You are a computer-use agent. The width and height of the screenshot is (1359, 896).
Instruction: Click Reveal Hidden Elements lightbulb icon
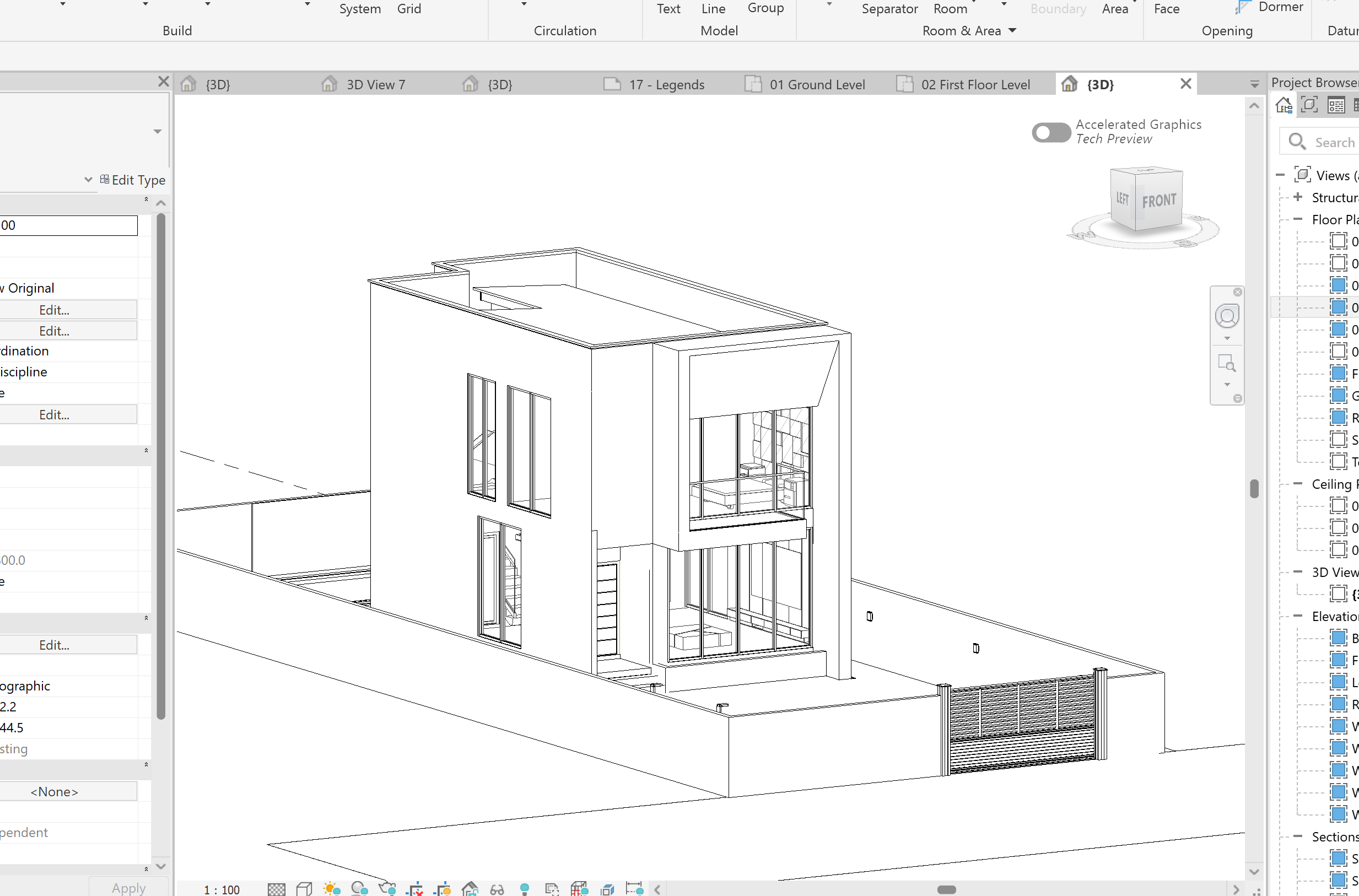[x=524, y=889]
